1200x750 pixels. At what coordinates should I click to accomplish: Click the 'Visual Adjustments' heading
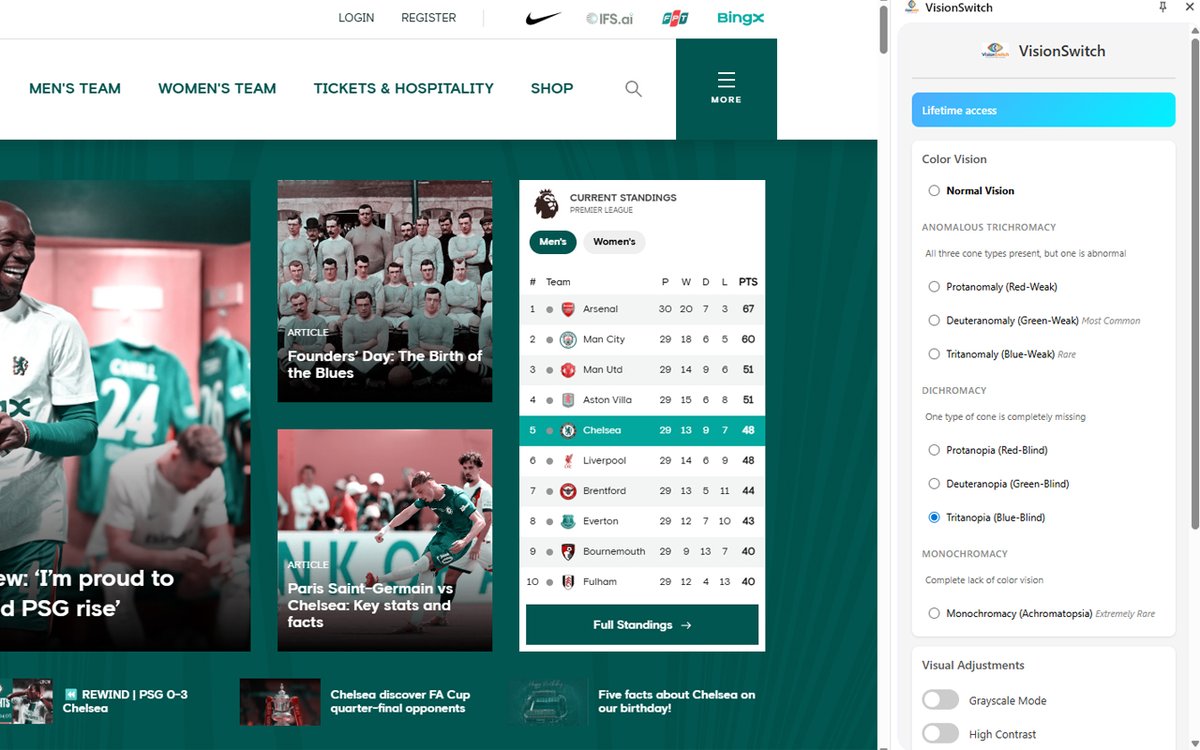973,665
